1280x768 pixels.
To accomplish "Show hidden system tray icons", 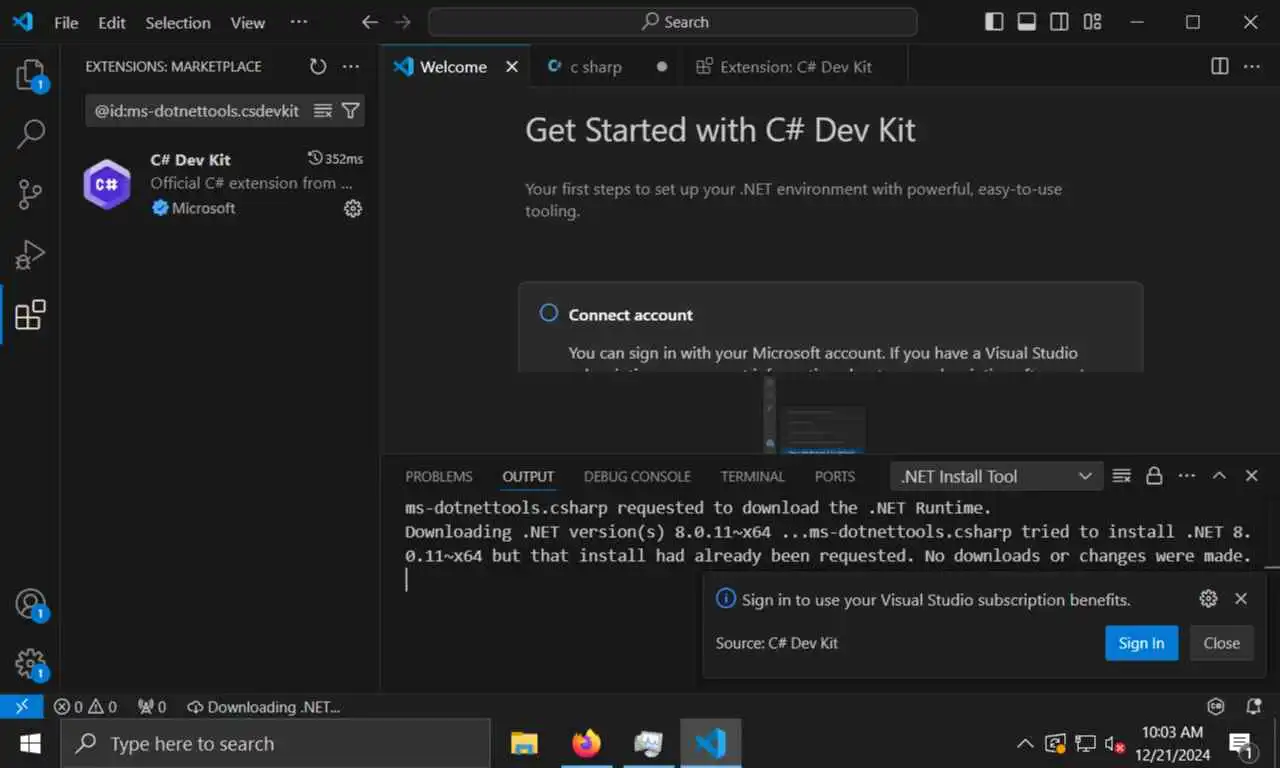I will [x=1025, y=744].
